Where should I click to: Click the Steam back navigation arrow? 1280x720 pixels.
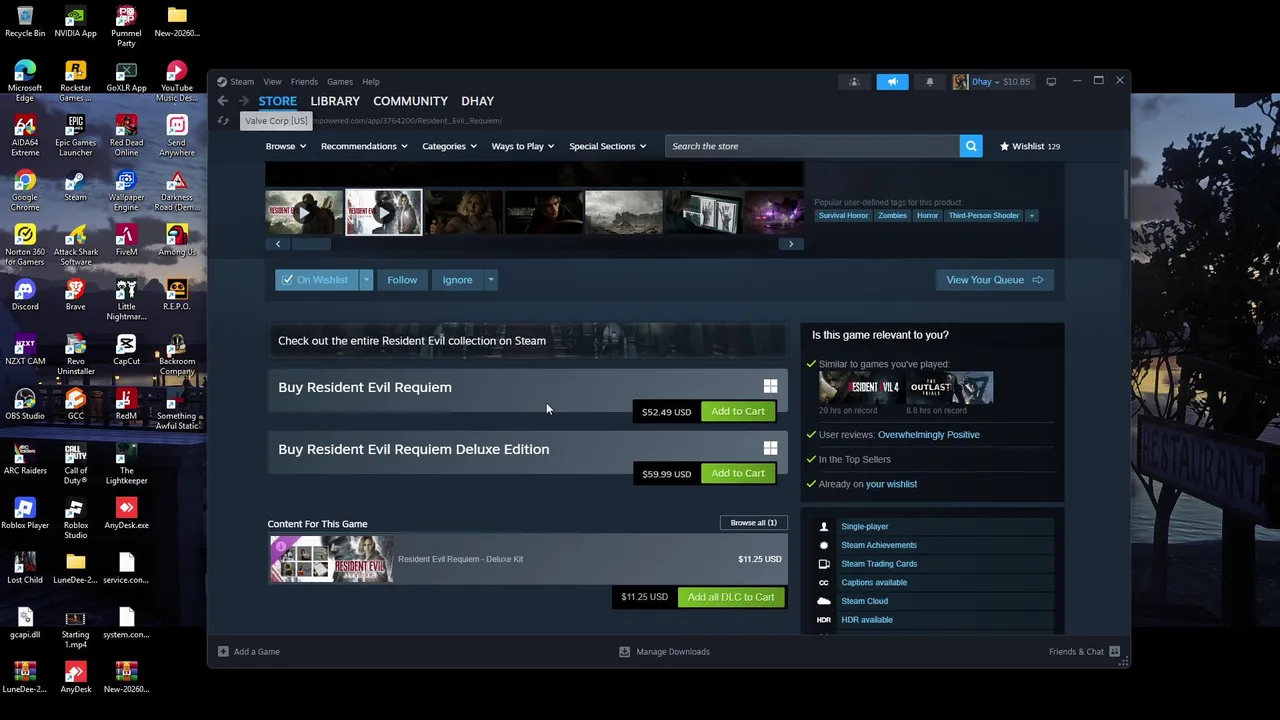coord(223,101)
